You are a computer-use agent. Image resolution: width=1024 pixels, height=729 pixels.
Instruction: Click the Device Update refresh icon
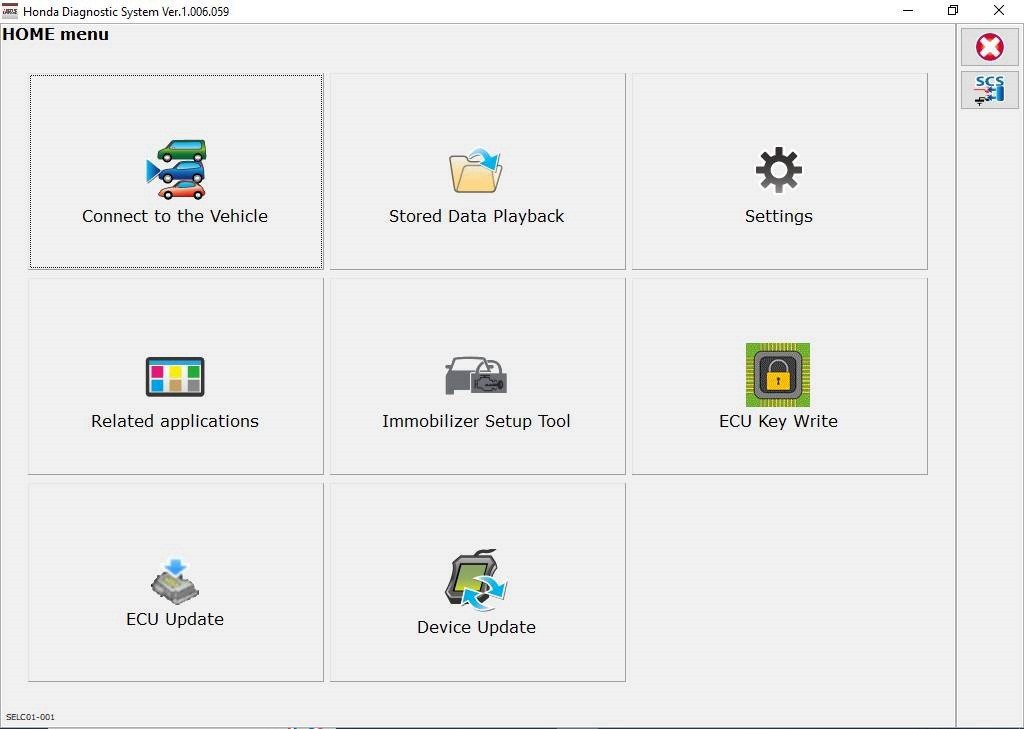[x=476, y=580]
